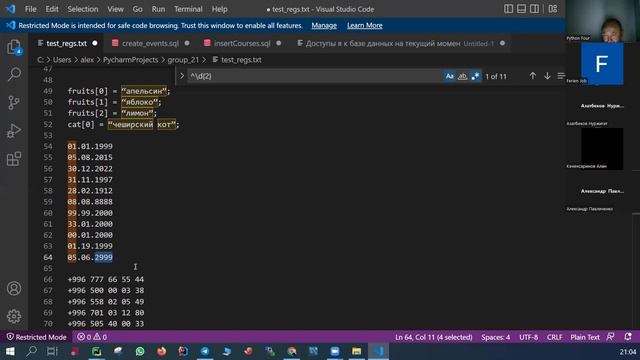640x360 pixels.
Task: Open the Extensions view
Action: pos(14,158)
